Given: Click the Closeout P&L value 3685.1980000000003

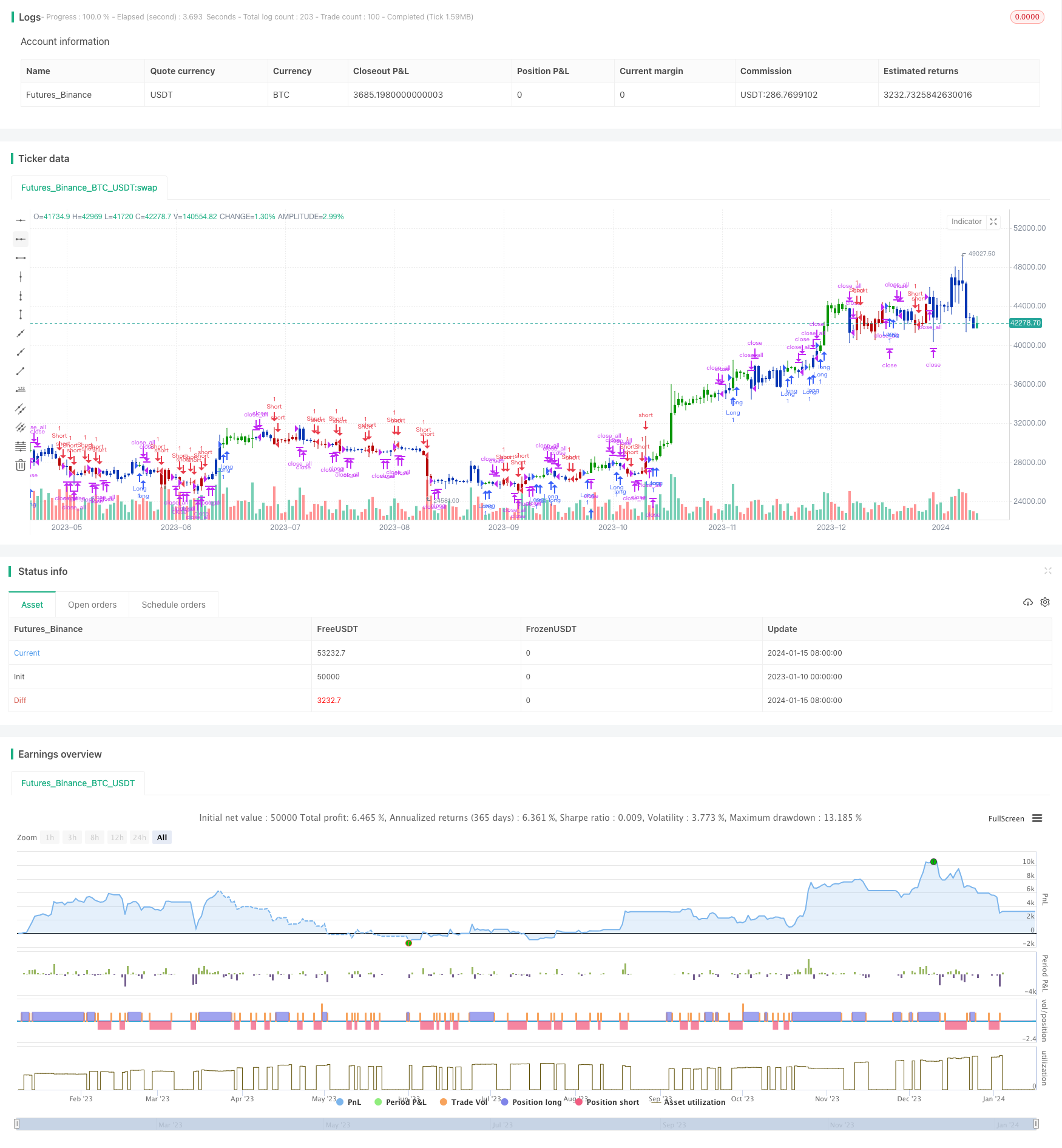Looking at the screenshot, I should (x=398, y=95).
